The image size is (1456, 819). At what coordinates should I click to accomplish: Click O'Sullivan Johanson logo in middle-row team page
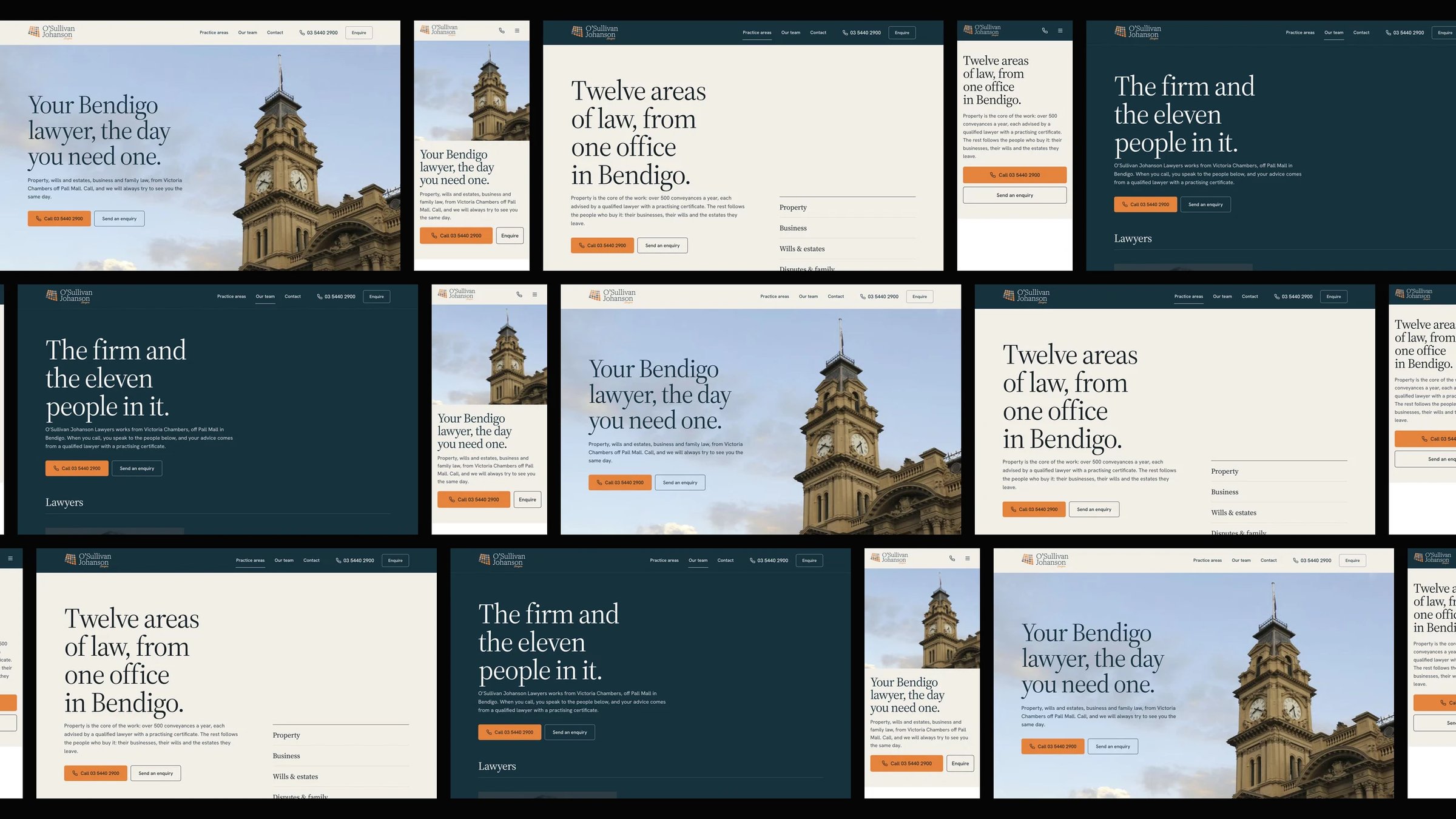pyautogui.click(x=69, y=295)
